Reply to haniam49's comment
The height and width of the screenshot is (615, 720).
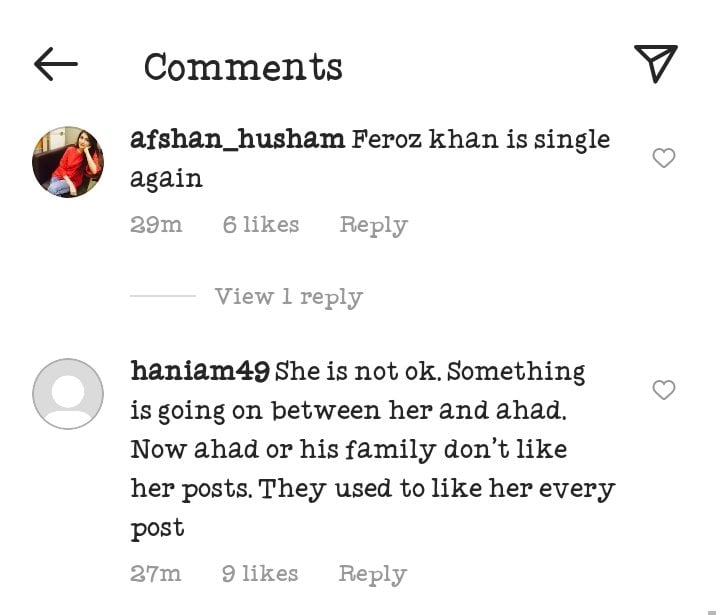pyautogui.click(x=372, y=574)
